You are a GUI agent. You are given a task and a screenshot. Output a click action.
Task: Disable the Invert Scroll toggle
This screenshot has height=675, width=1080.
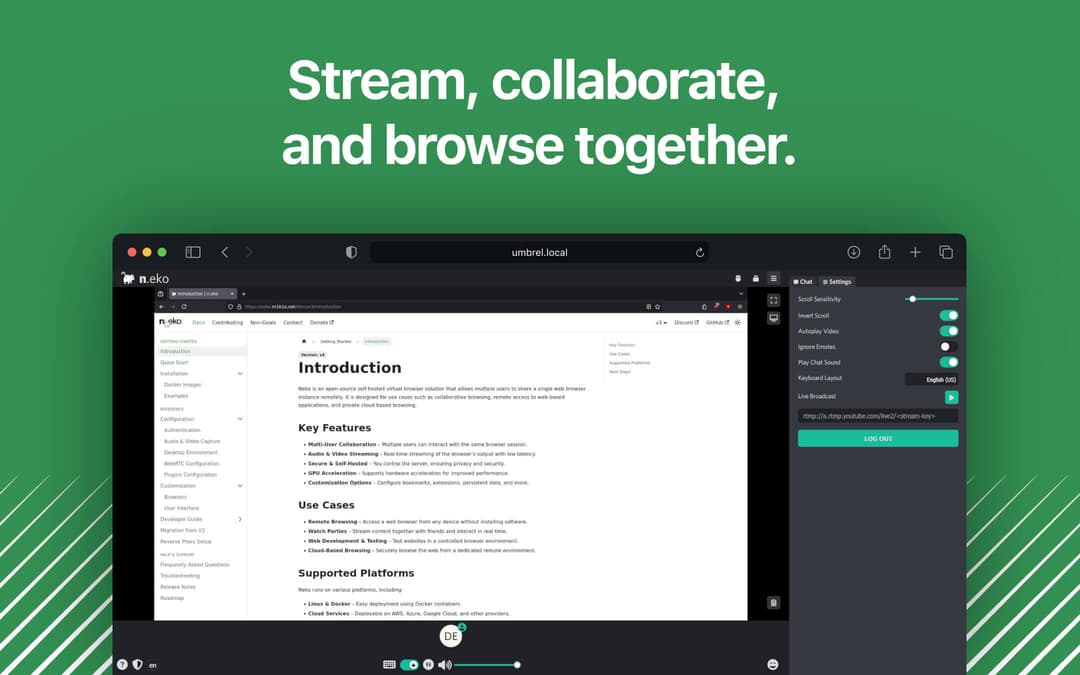[948, 315]
